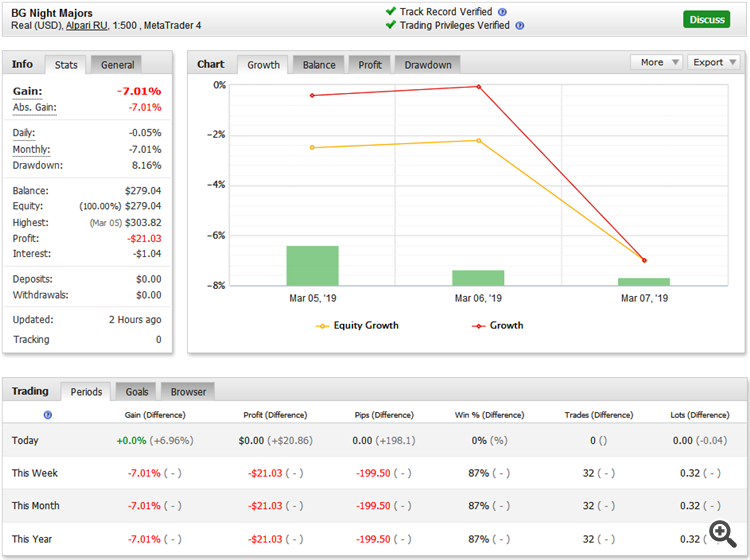
Task: Click the Trades (Difference) column header
Action: (x=599, y=415)
